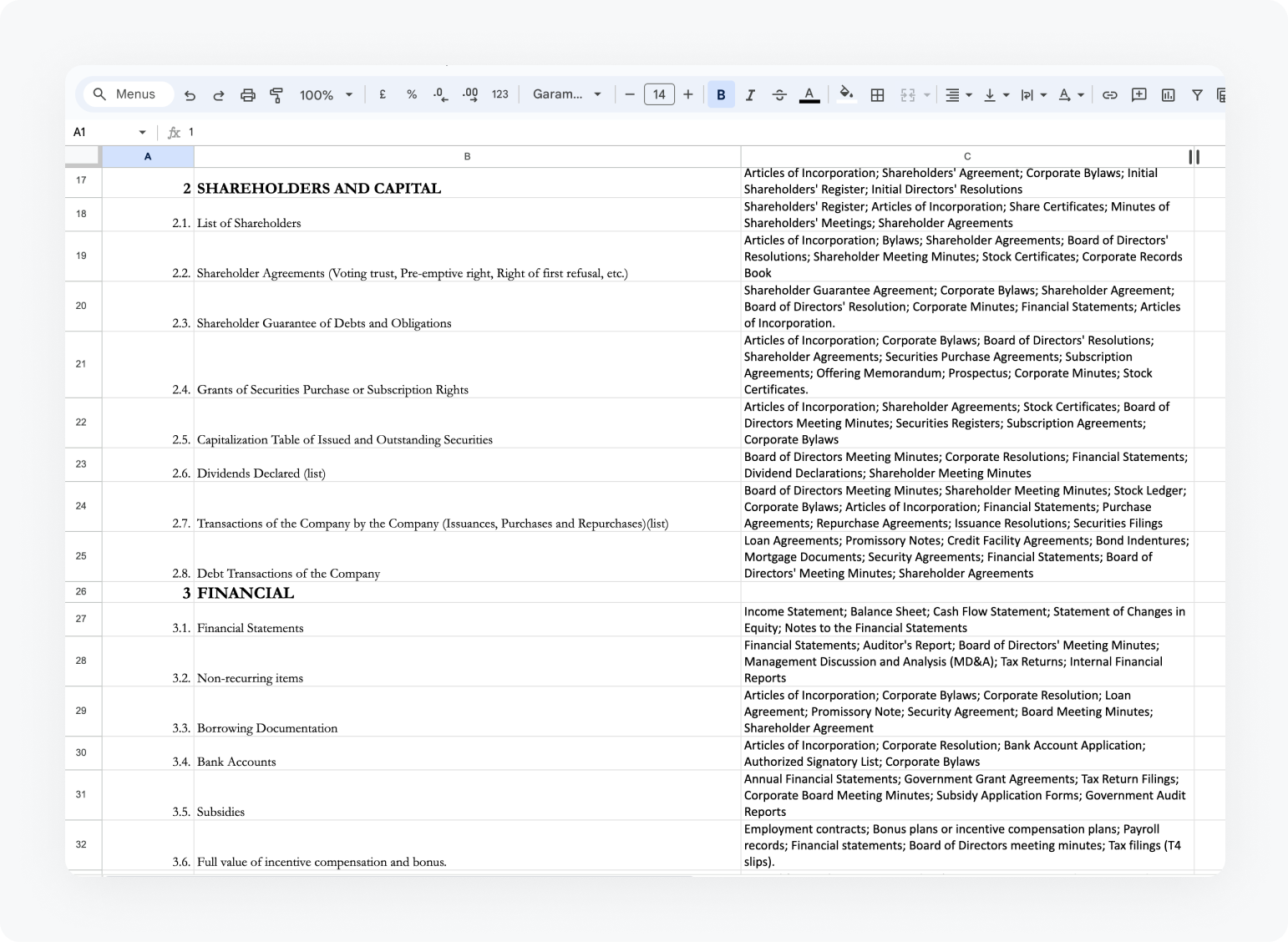This screenshot has width=1288, height=947.
Task: Click the FINANCIAL heading cell
Action: tap(467, 592)
